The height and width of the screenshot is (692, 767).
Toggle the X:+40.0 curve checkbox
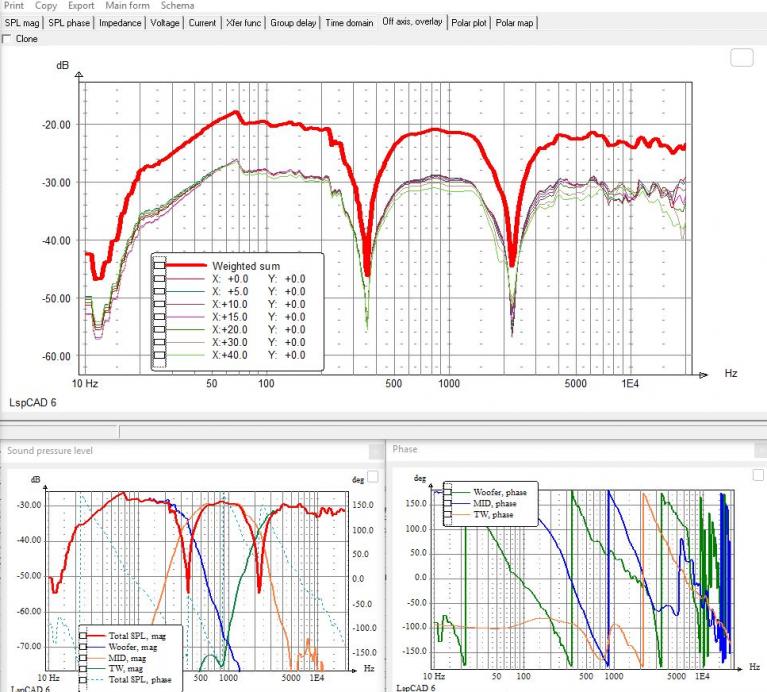coord(159,356)
